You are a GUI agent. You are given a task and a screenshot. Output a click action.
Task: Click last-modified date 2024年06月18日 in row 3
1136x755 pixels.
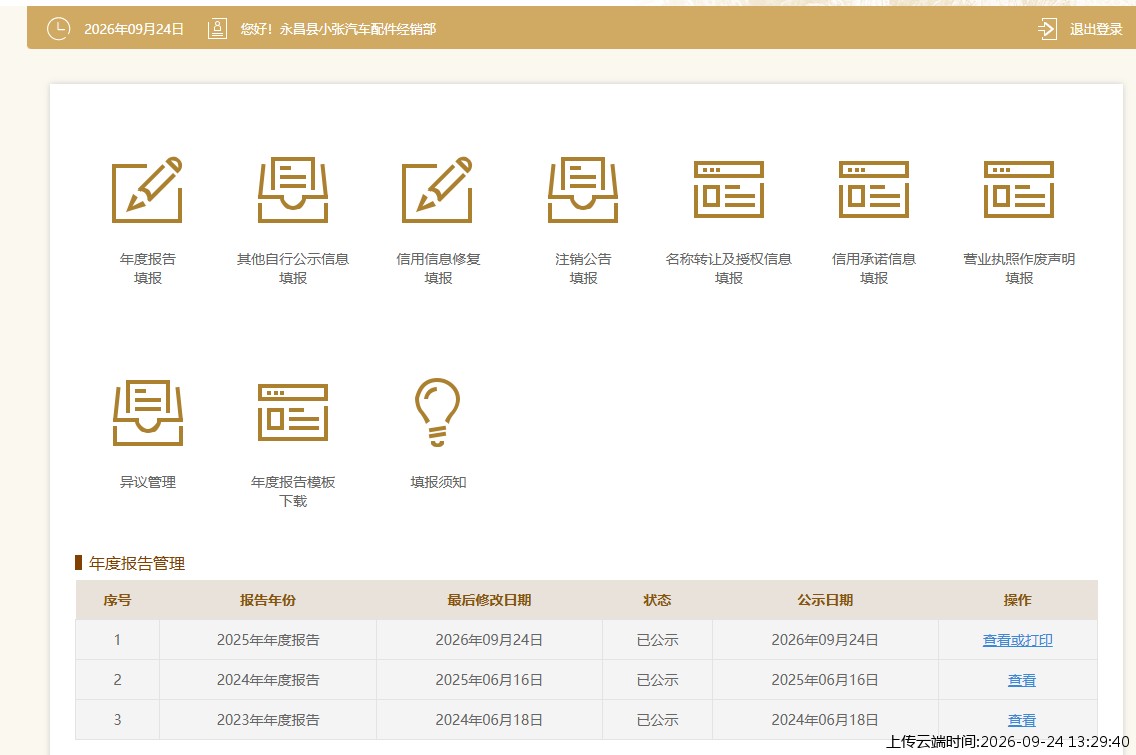[489, 719]
